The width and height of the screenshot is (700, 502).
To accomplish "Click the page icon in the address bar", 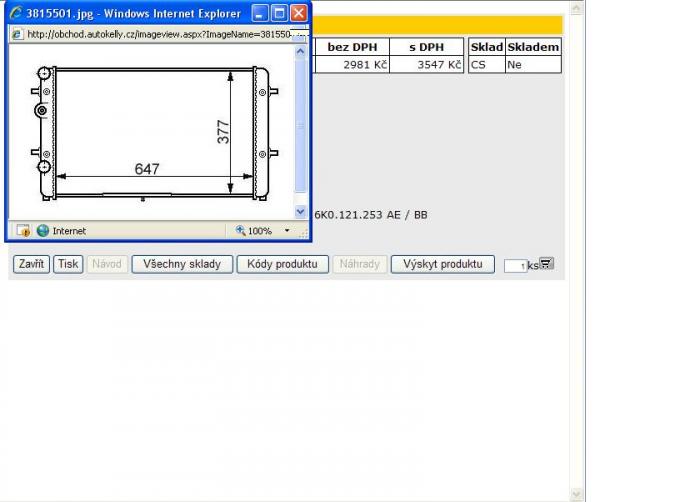I will 17,33.
